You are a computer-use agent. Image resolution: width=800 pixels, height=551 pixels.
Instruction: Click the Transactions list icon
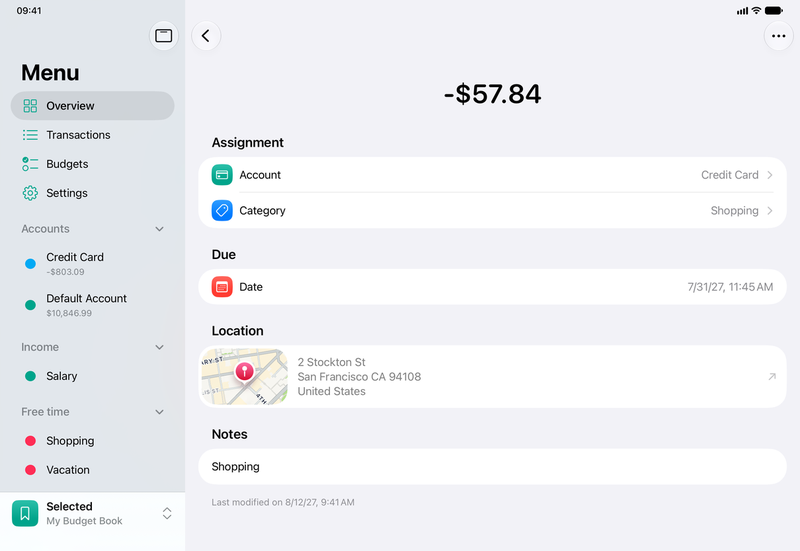[30, 135]
